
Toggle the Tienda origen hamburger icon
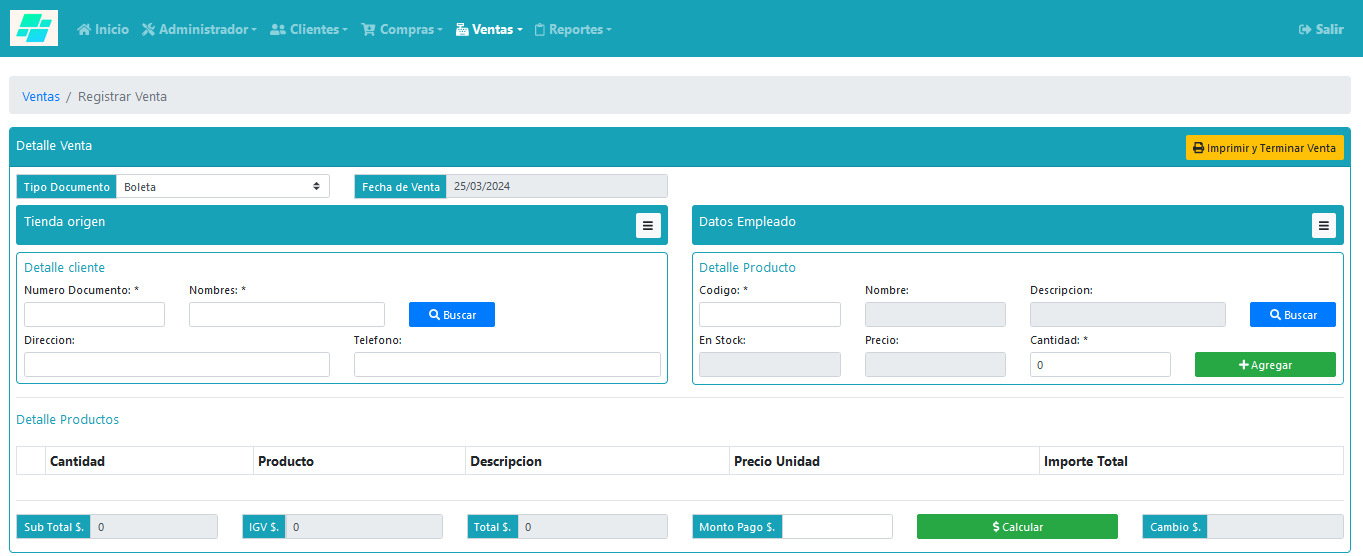[x=648, y=226]
